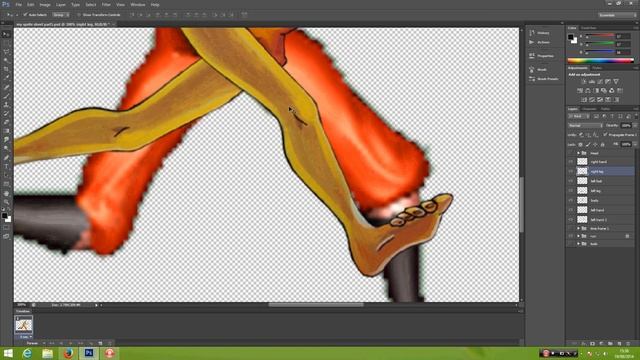Open the Window menu
Image resolution: width=640 pixels, height=360 pixels.
[x=138, y=5]
